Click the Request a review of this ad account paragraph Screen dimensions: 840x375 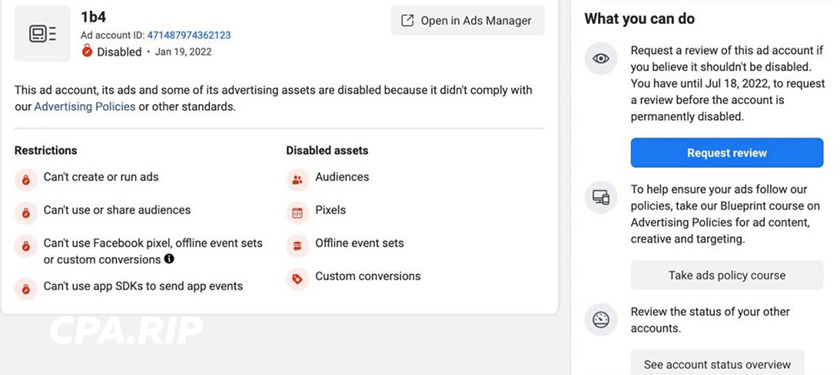(728, 83)
